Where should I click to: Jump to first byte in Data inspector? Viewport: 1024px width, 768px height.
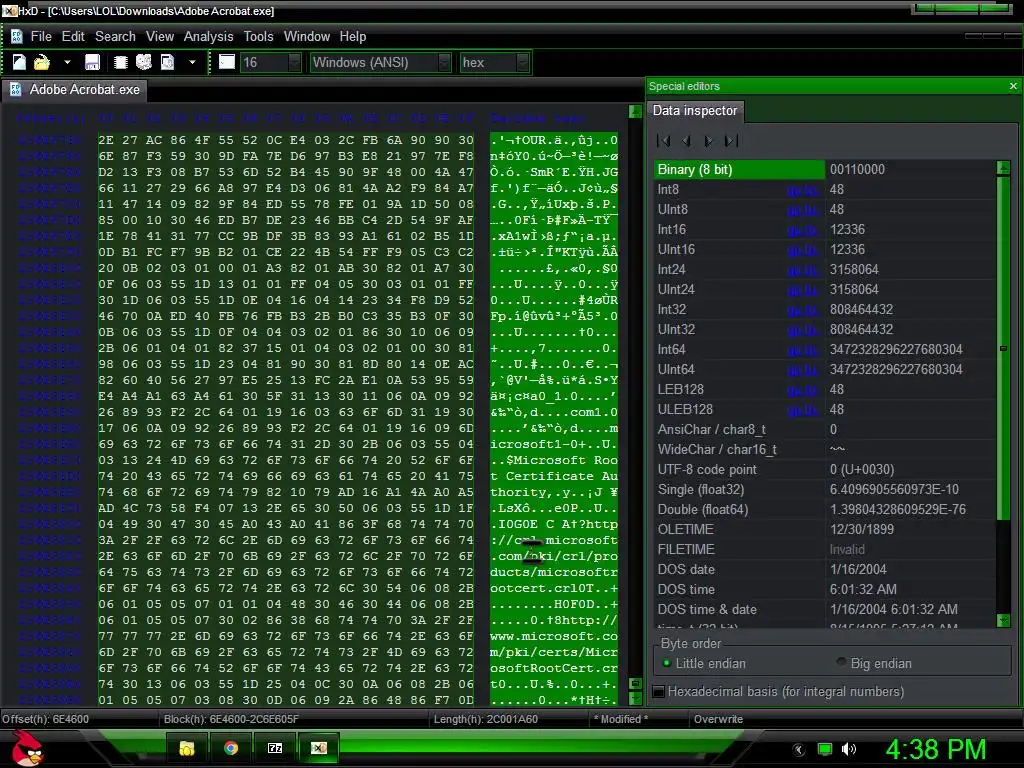[x=664, y=140]
